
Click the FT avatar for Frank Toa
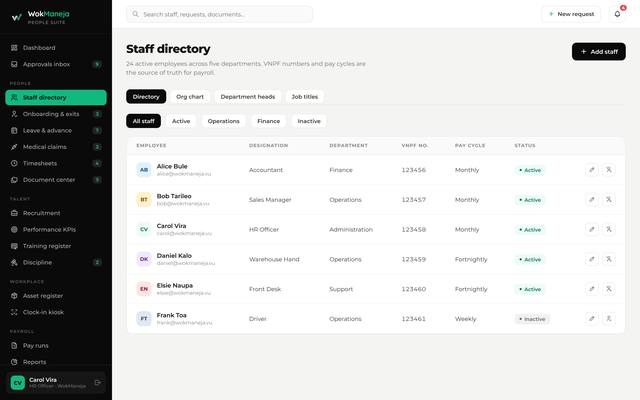144,319
